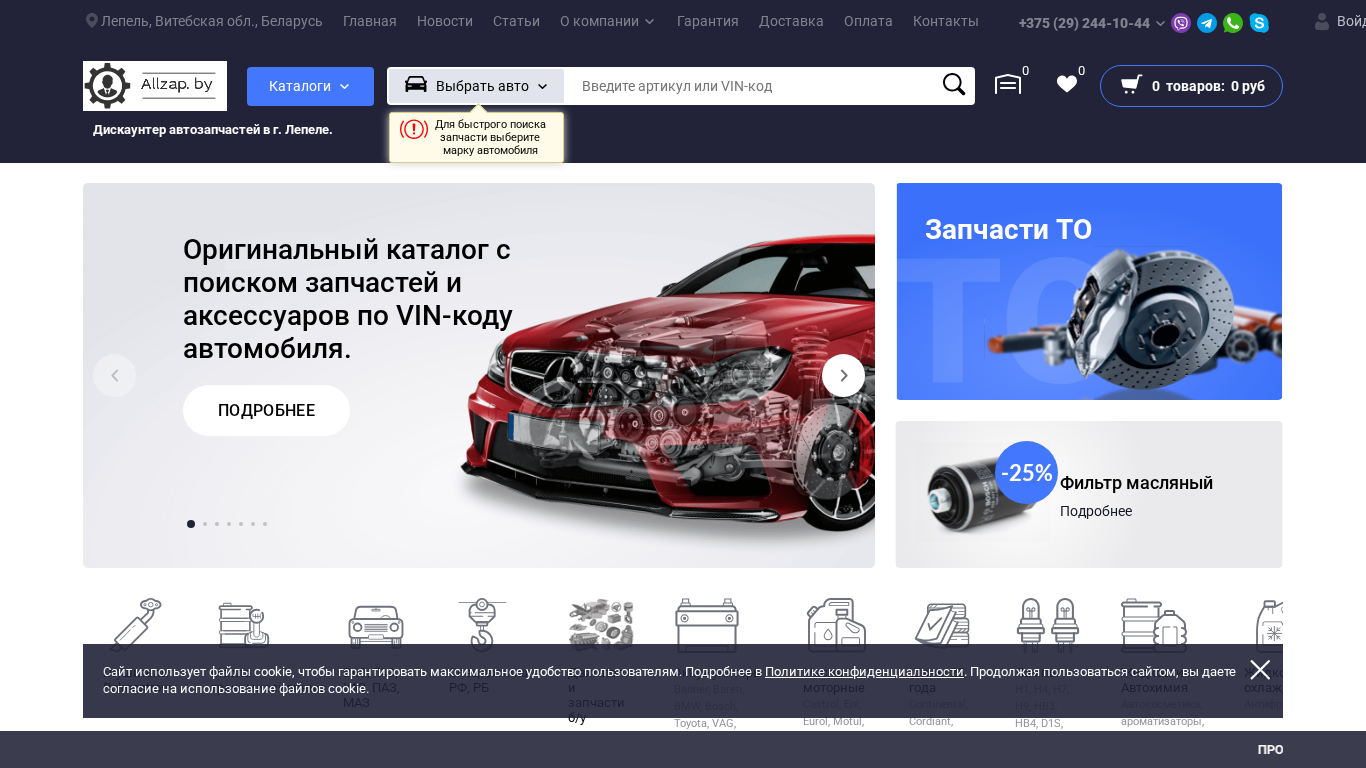Open the exhaust muffler category icon

(136, 624)
